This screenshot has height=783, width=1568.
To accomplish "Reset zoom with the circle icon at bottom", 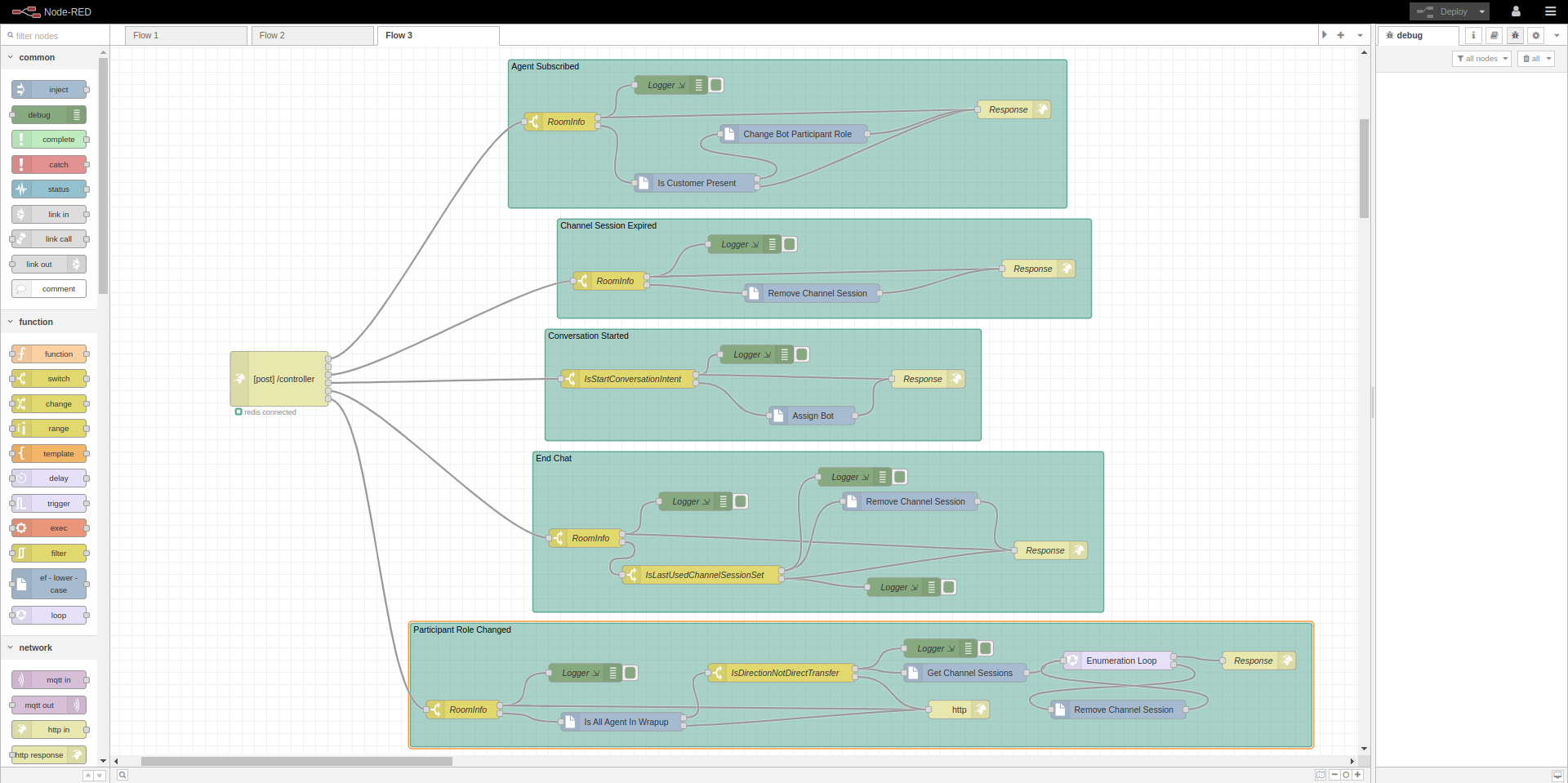I will [1347, 775].
